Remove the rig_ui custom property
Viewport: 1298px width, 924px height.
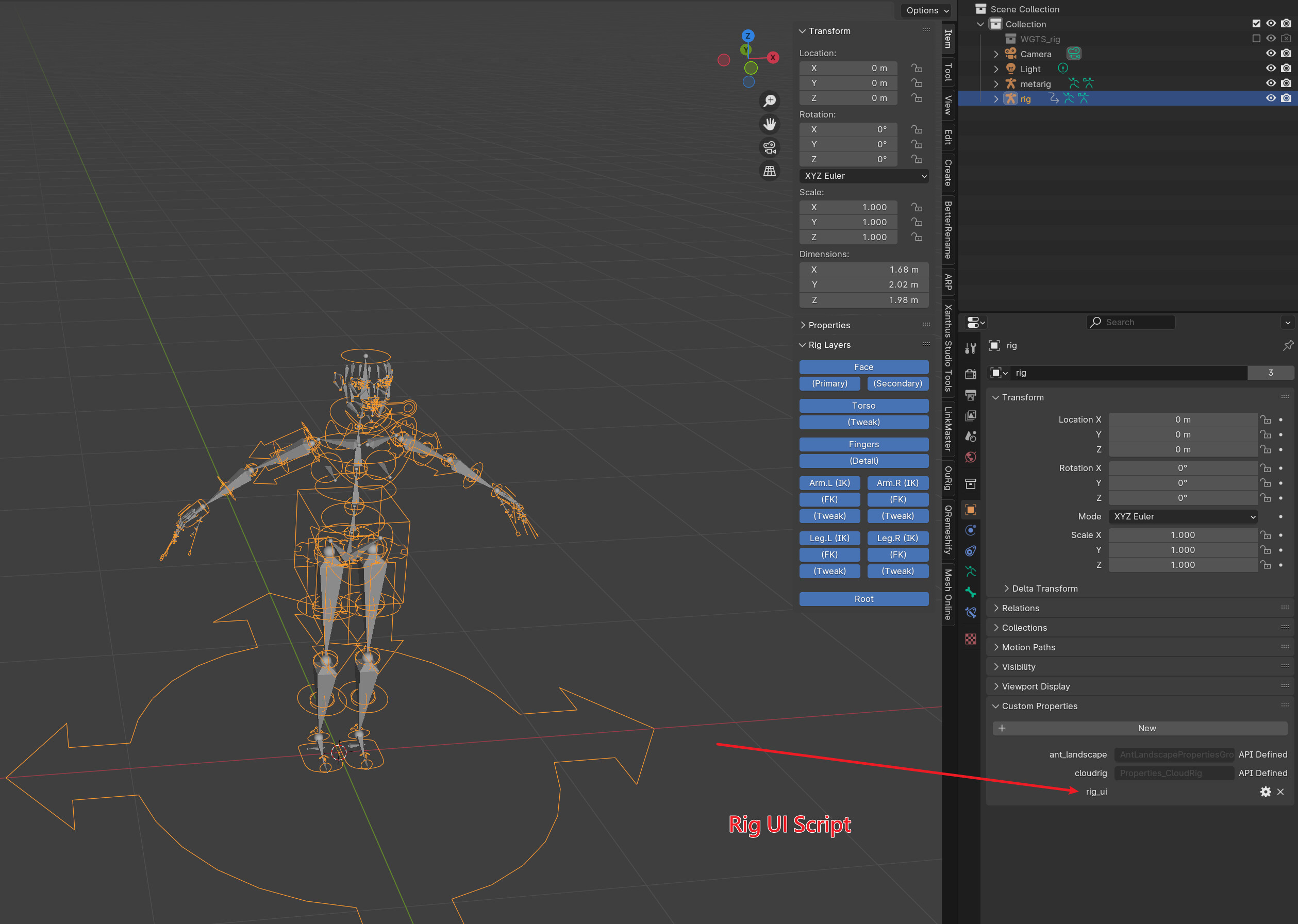coord(1280,792)
